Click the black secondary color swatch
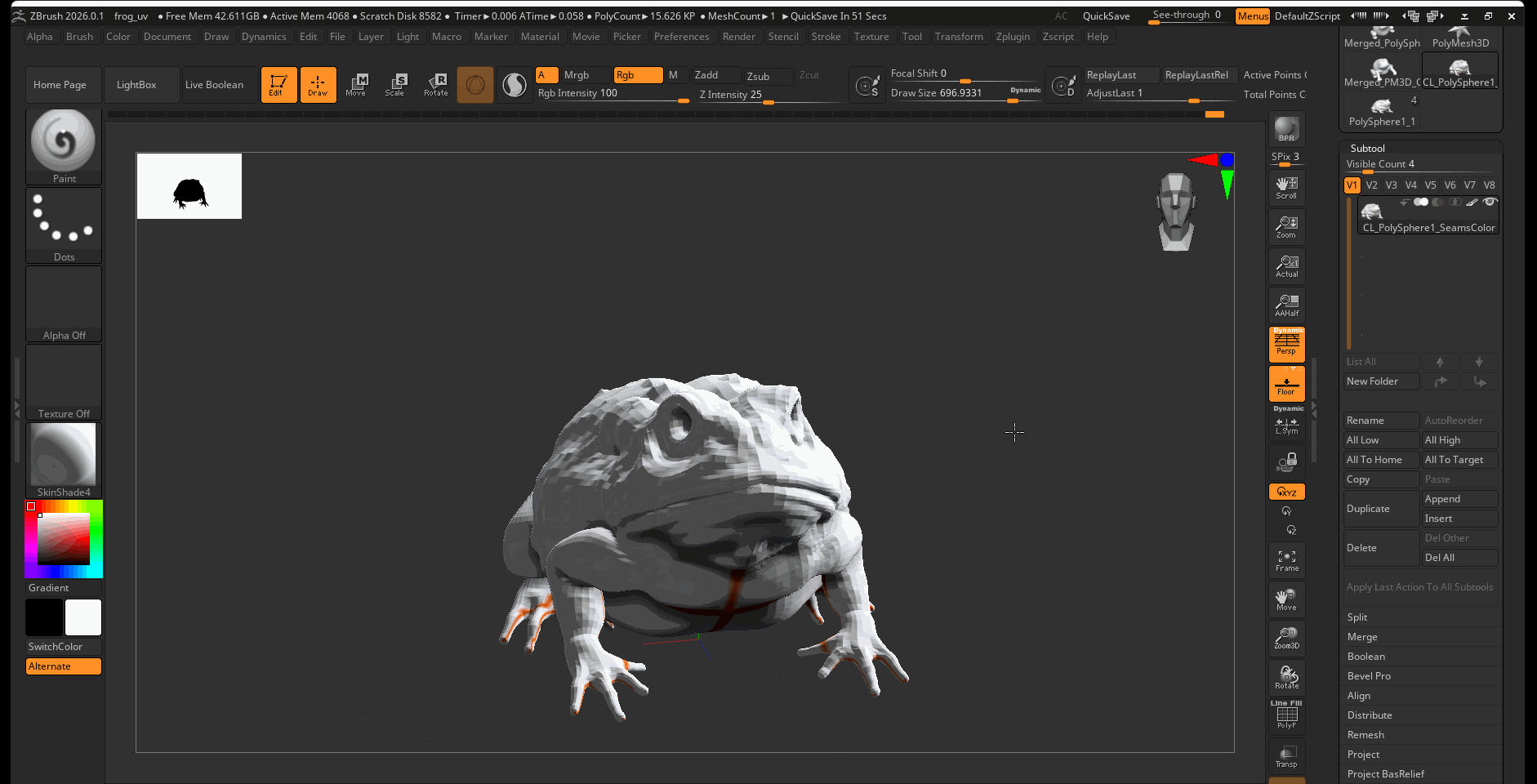 44,617
